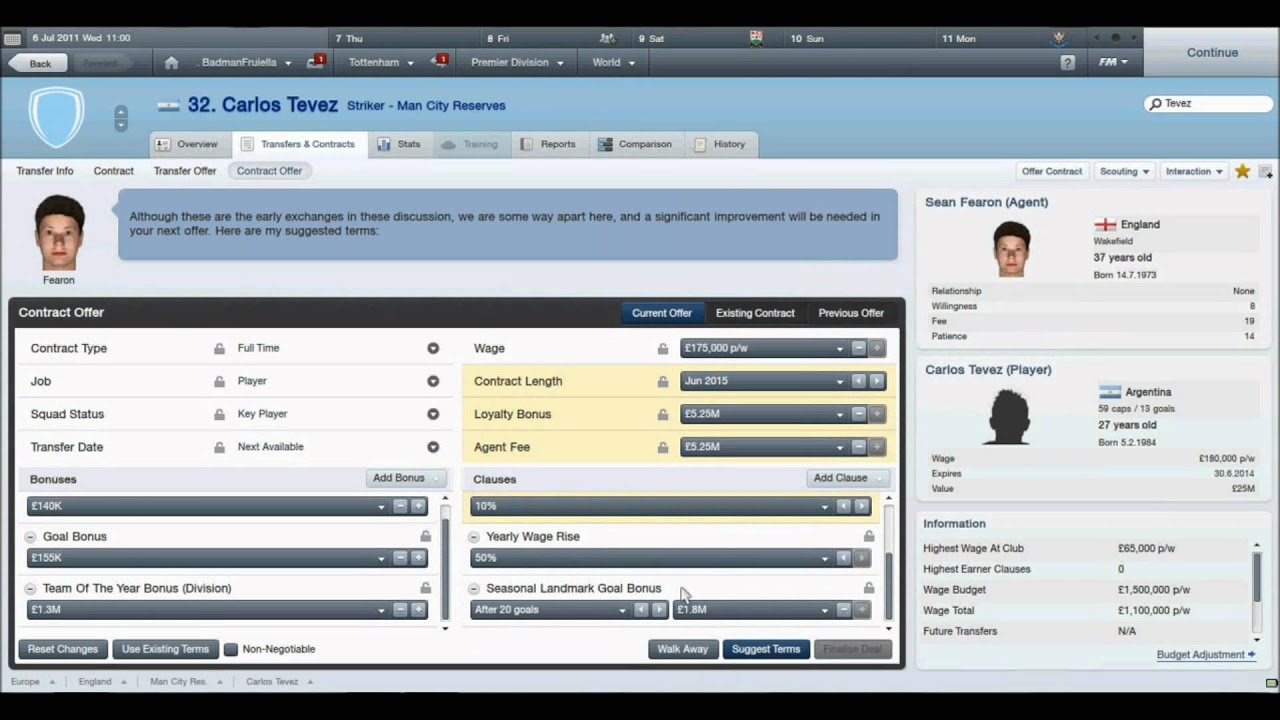Switch to the Reports tab

548,144
